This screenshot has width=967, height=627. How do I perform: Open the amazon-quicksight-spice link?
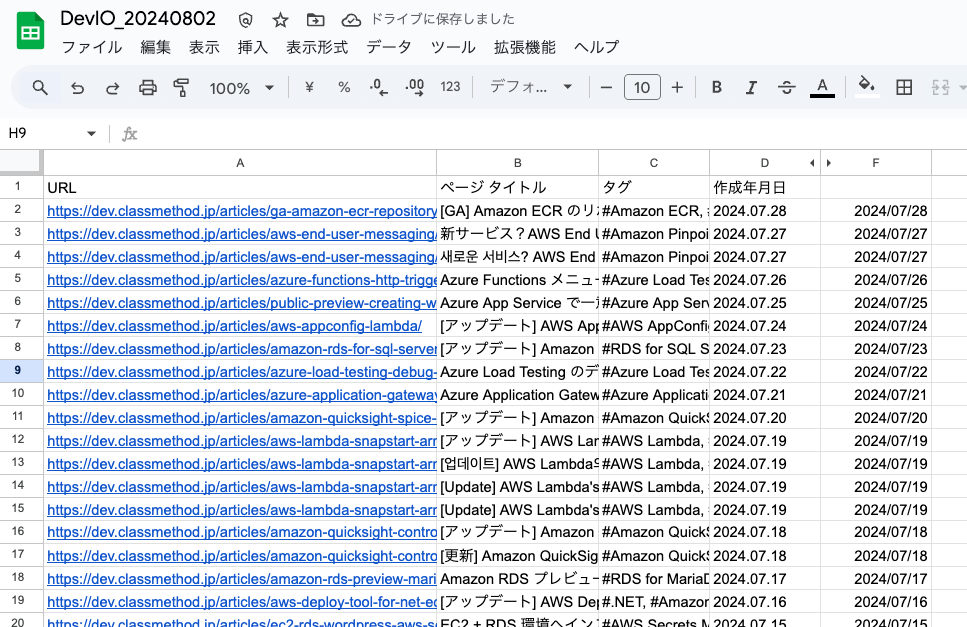click(242, 418)
